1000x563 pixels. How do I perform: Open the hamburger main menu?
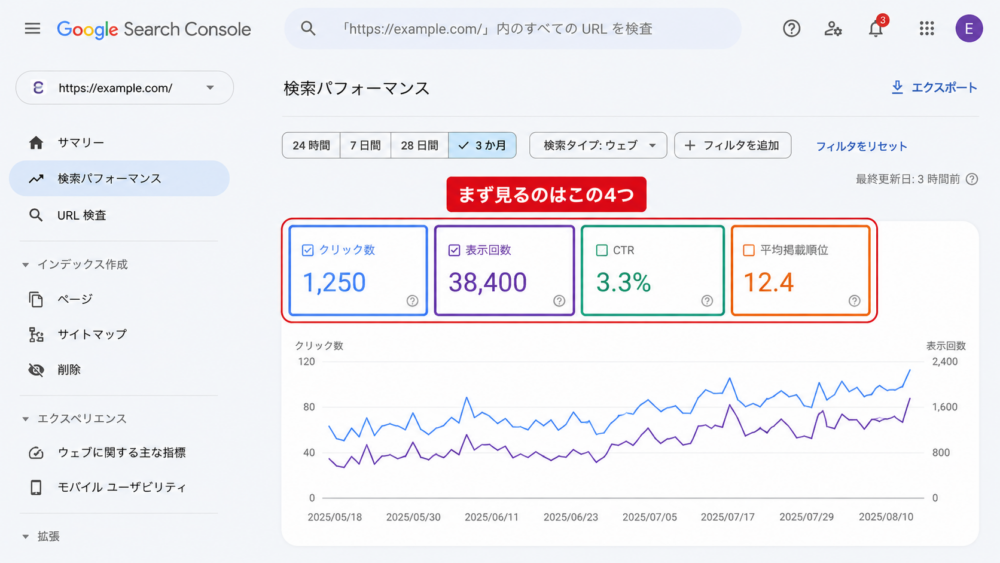tap(33, 29)
